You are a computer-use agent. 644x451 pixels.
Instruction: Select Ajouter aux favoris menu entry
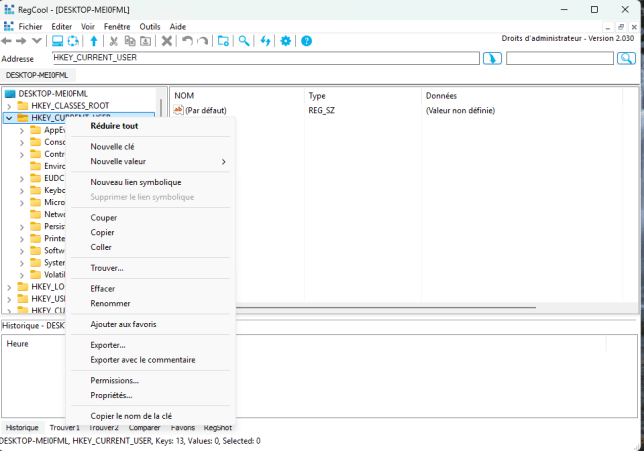click(123, 324)
